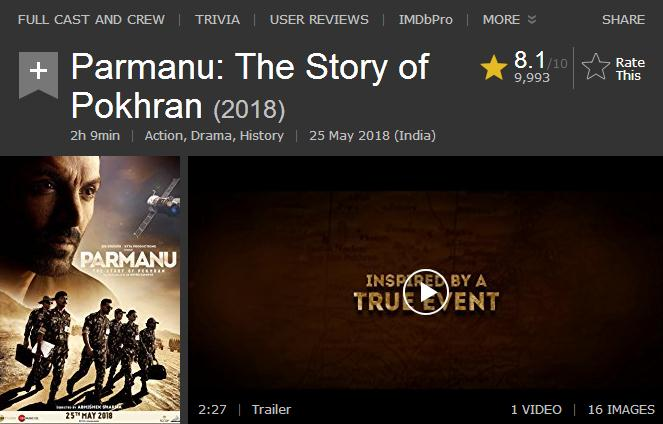Click the Rate This text
663x424 pixels.
[x=630, y=69]
